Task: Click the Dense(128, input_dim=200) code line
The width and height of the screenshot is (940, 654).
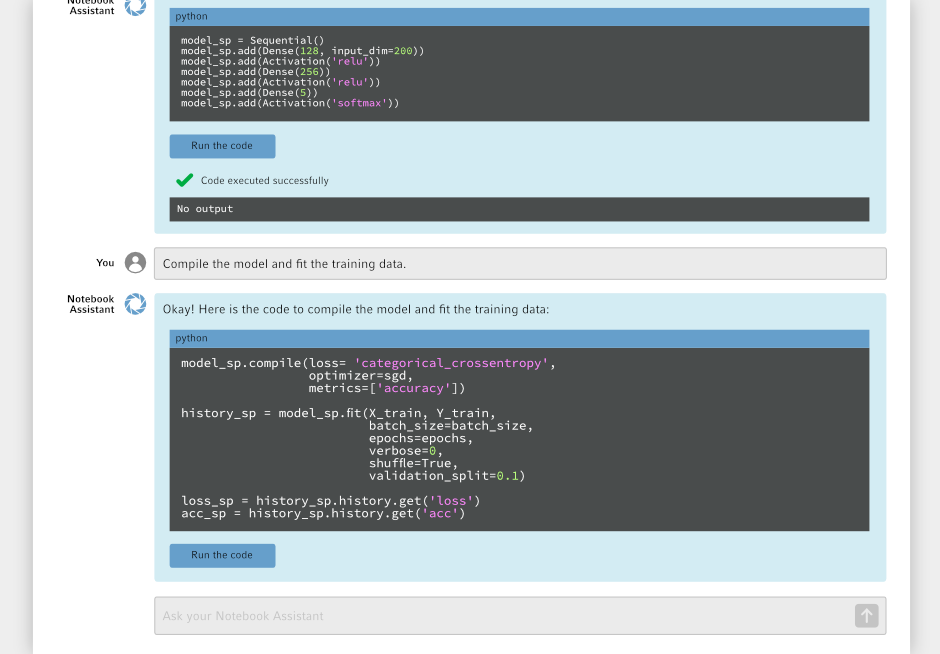Action: [302, 51]
